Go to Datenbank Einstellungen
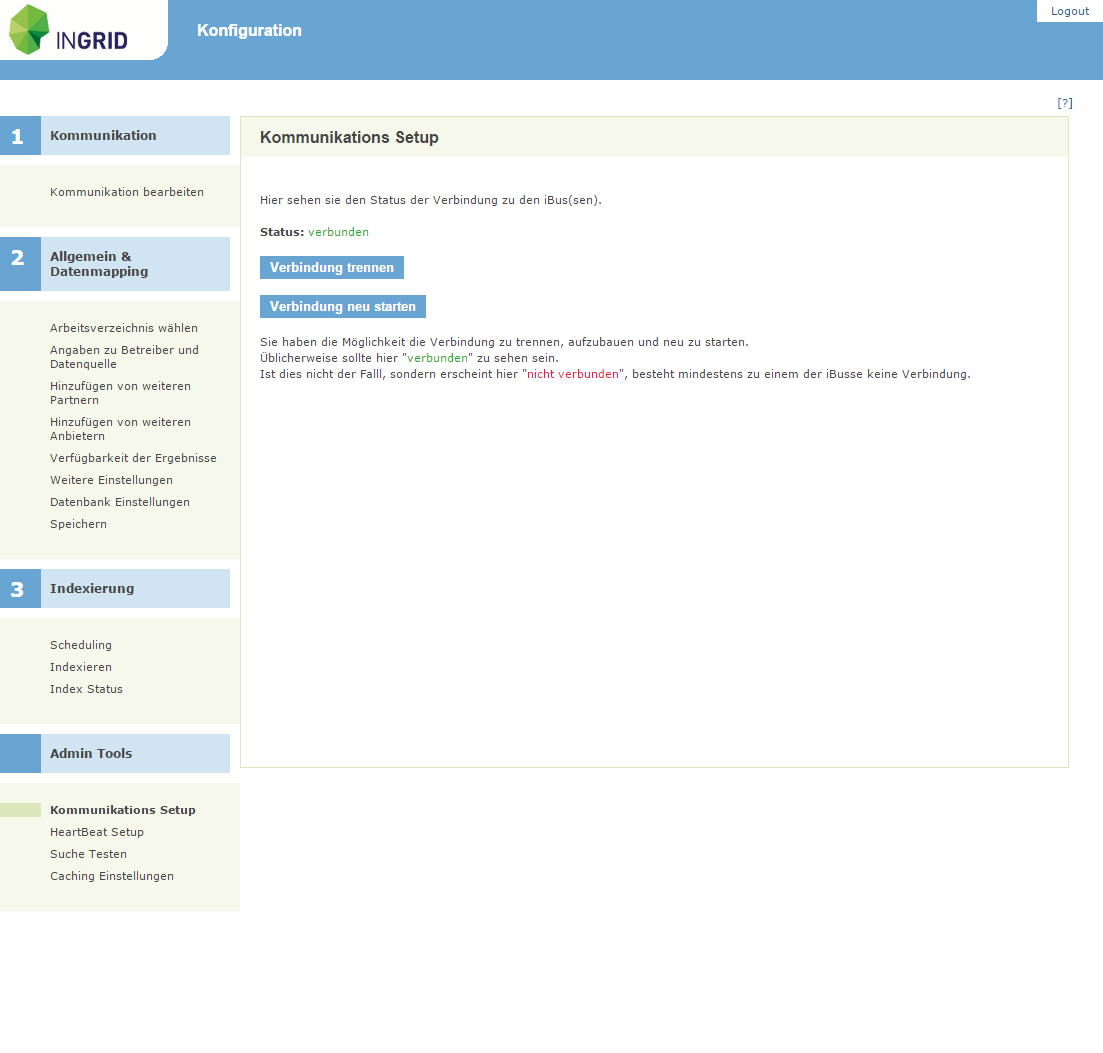Screen dimensions: 1103x1053 pyautogui.click(x=119, y=501)
